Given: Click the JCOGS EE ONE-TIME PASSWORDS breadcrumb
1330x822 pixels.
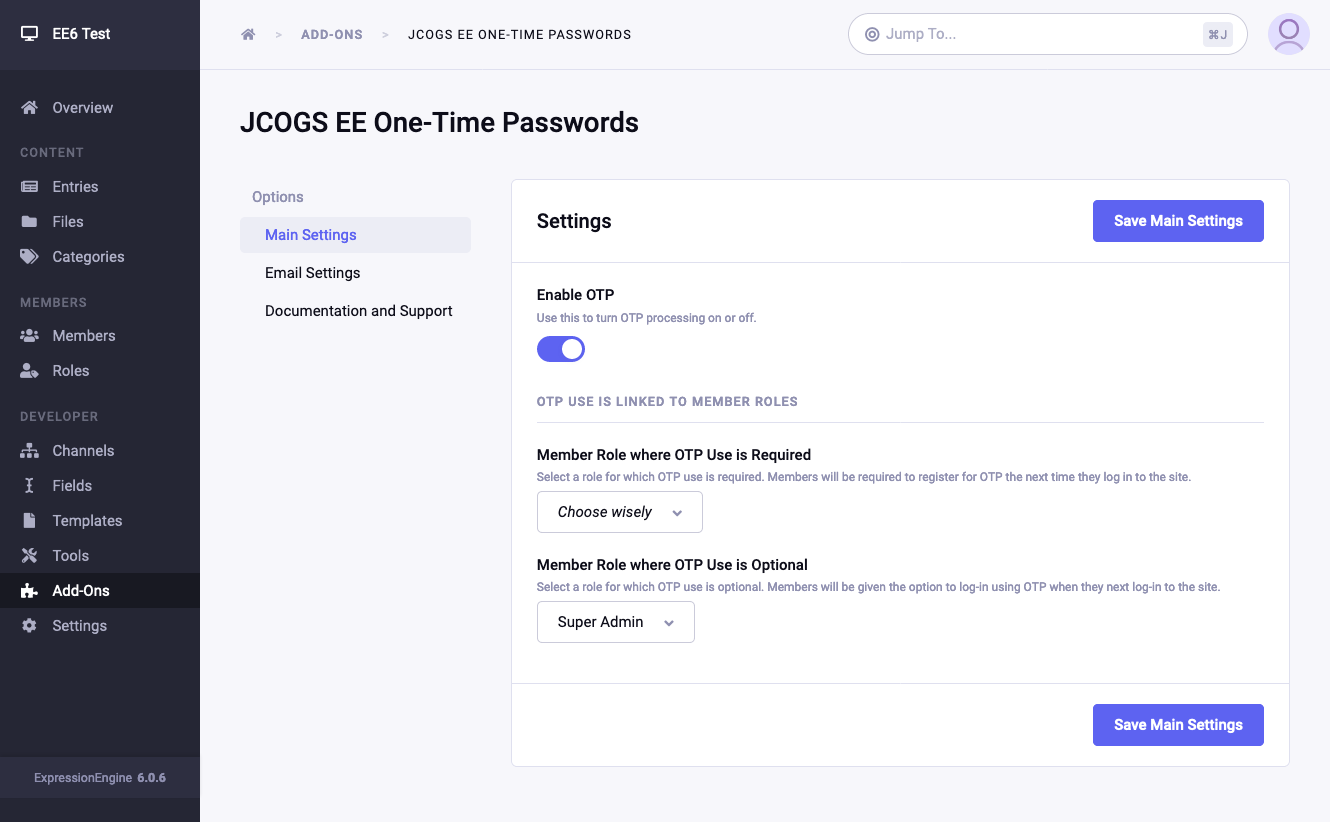Looking at the screenshot, I should pos(519,34).
